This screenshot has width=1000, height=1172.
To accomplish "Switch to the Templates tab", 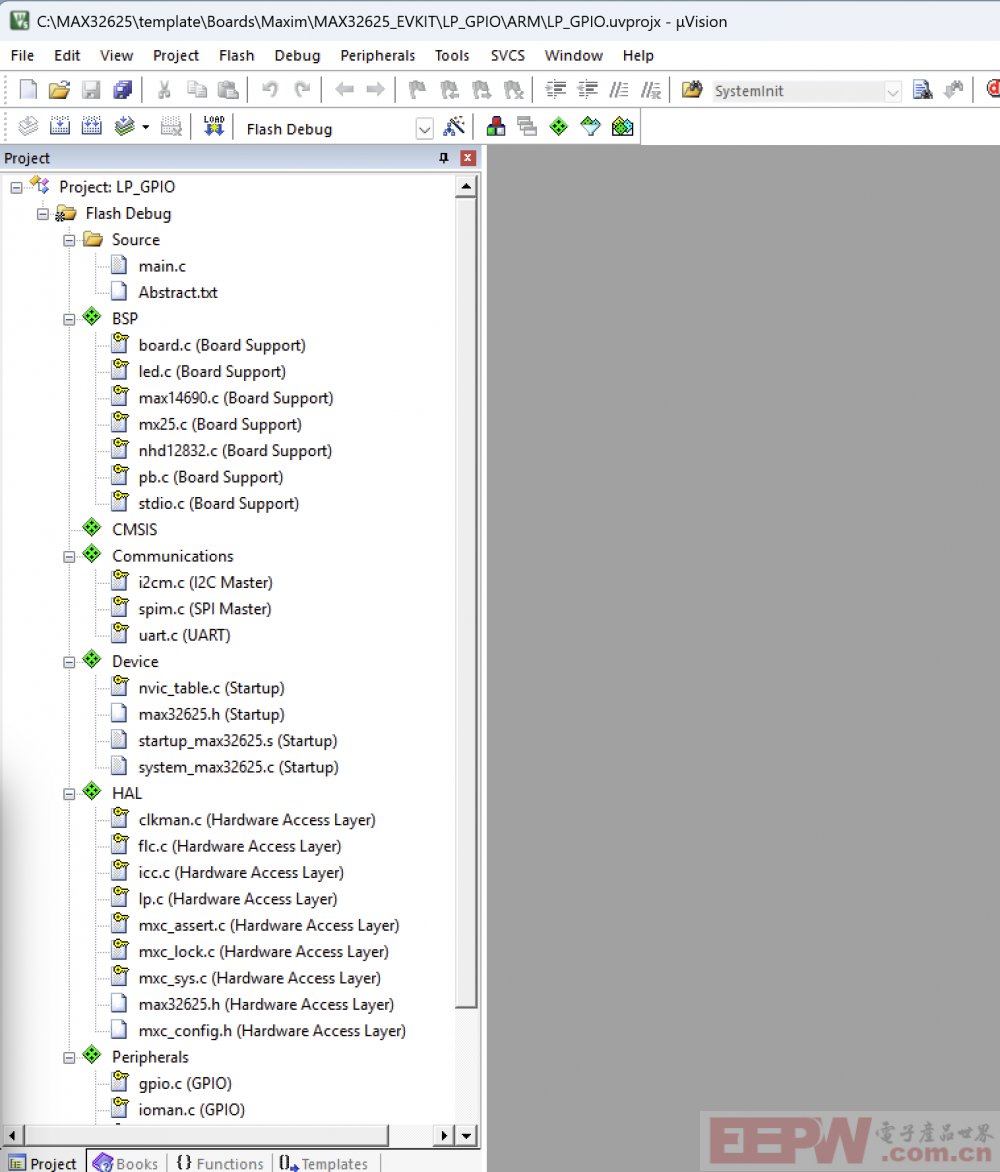I will coord(324,1163).
